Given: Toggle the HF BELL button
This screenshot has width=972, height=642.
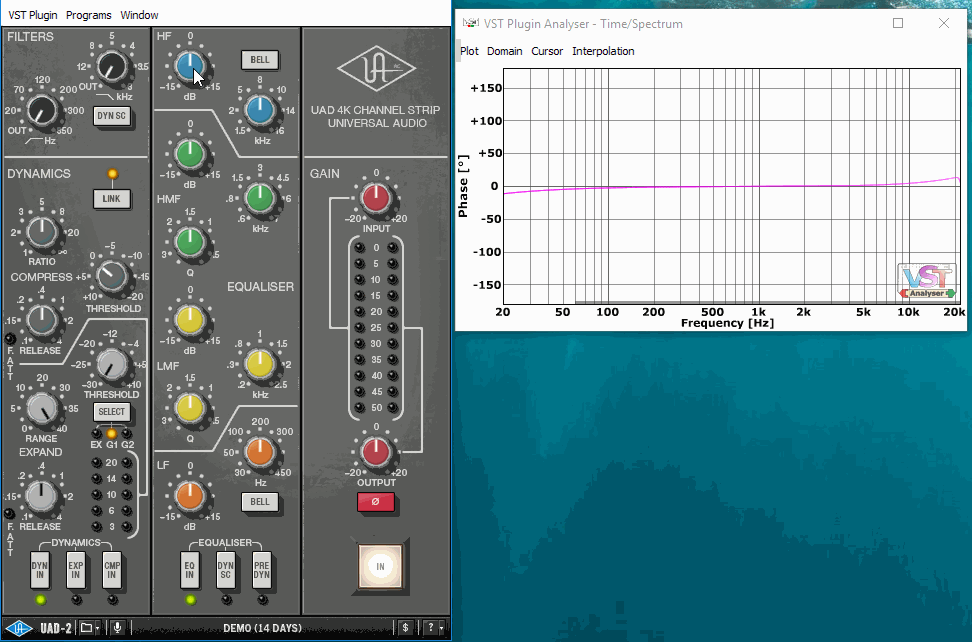Looking at the screenshot, I should [260, 60].
